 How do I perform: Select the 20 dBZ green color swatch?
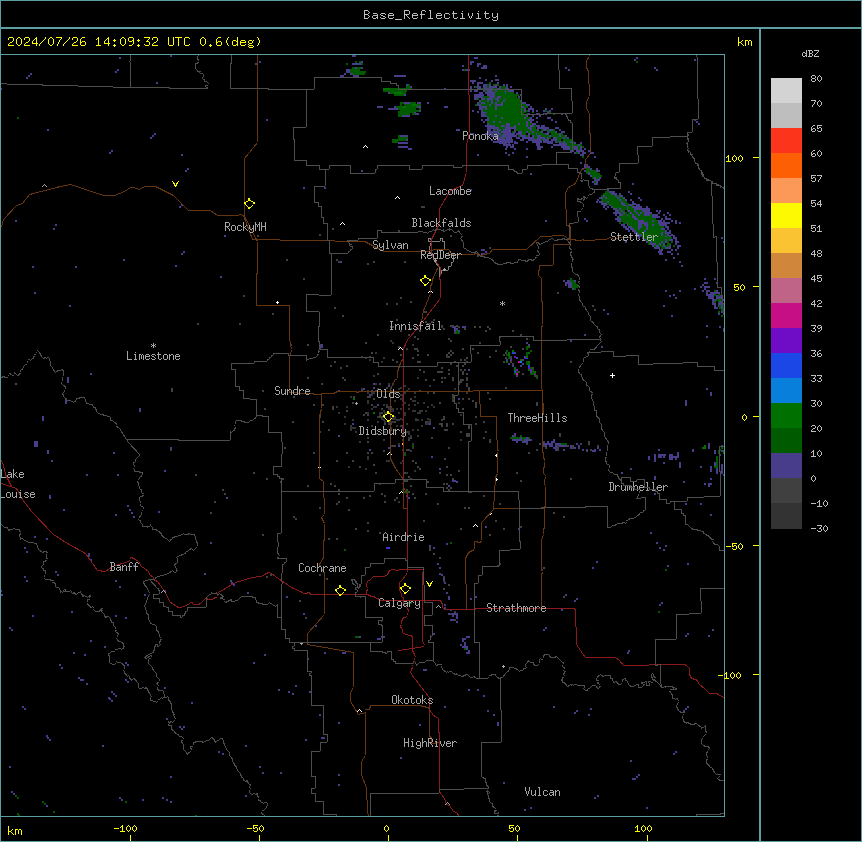[x=786, y=416]
